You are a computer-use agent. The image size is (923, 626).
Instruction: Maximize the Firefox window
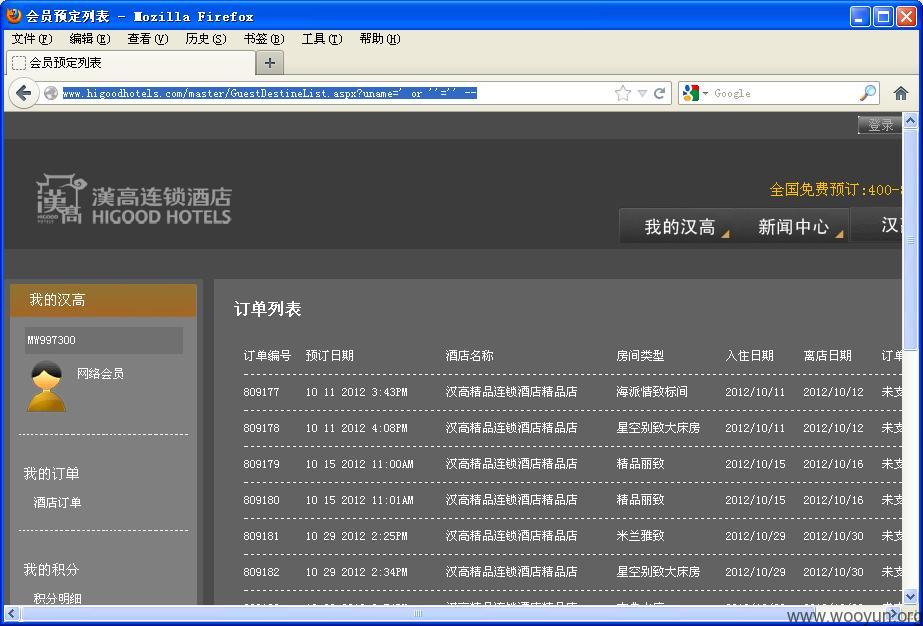883,16
